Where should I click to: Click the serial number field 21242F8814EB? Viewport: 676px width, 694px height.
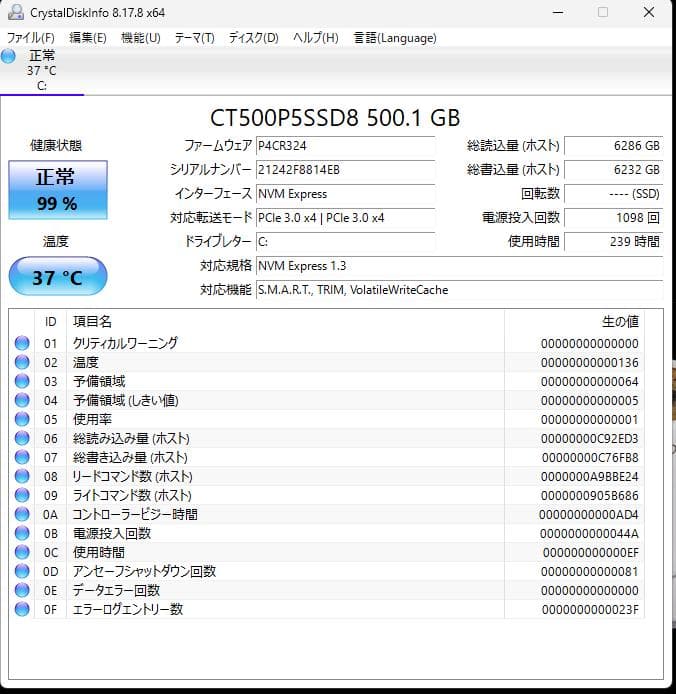pyautogui.click(x=345, y=170)
